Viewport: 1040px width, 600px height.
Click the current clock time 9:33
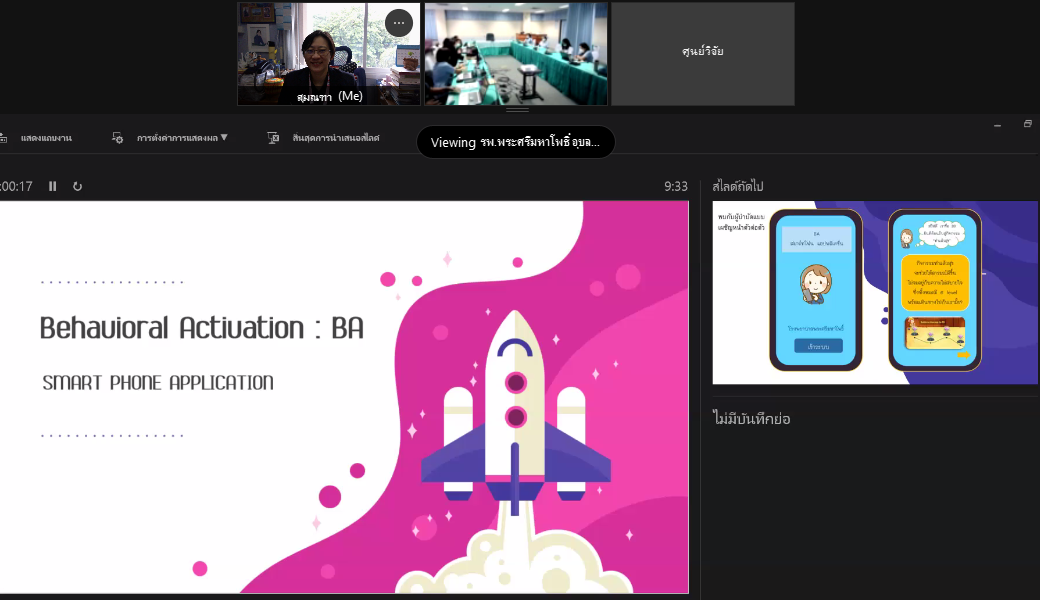coord(676,186)
